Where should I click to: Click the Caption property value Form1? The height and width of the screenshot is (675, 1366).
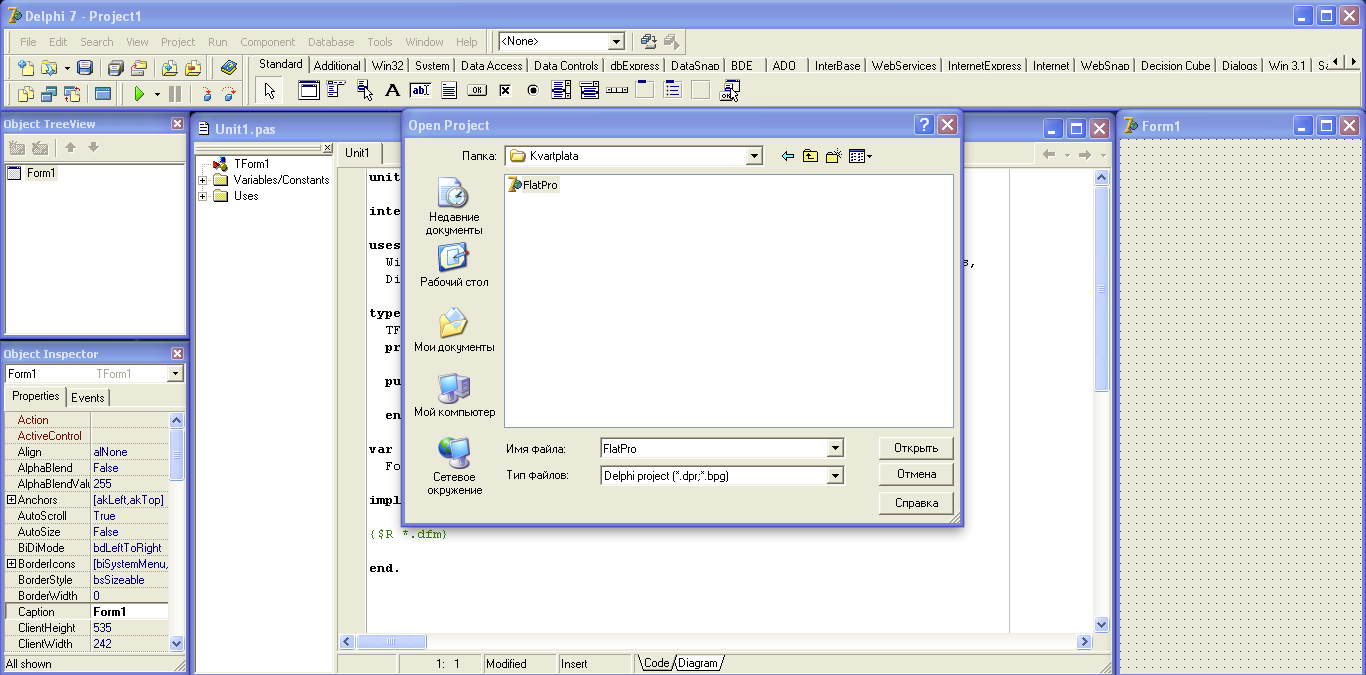point(129,612)
